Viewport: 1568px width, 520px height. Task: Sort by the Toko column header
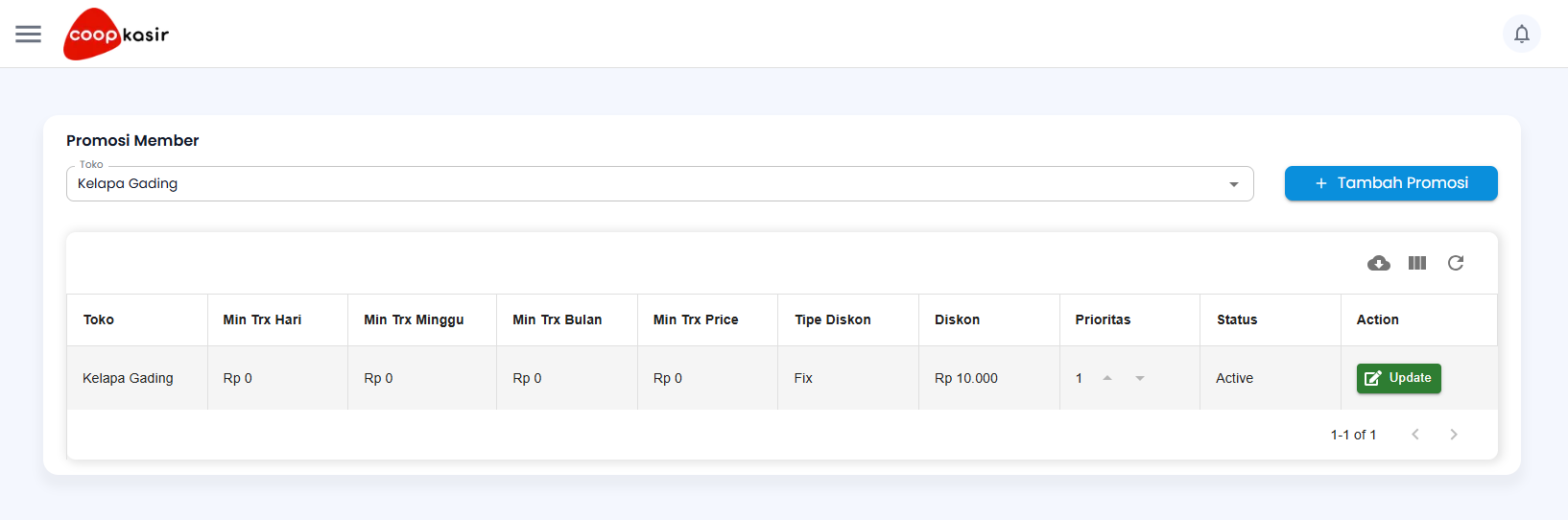tap(99, 319)
